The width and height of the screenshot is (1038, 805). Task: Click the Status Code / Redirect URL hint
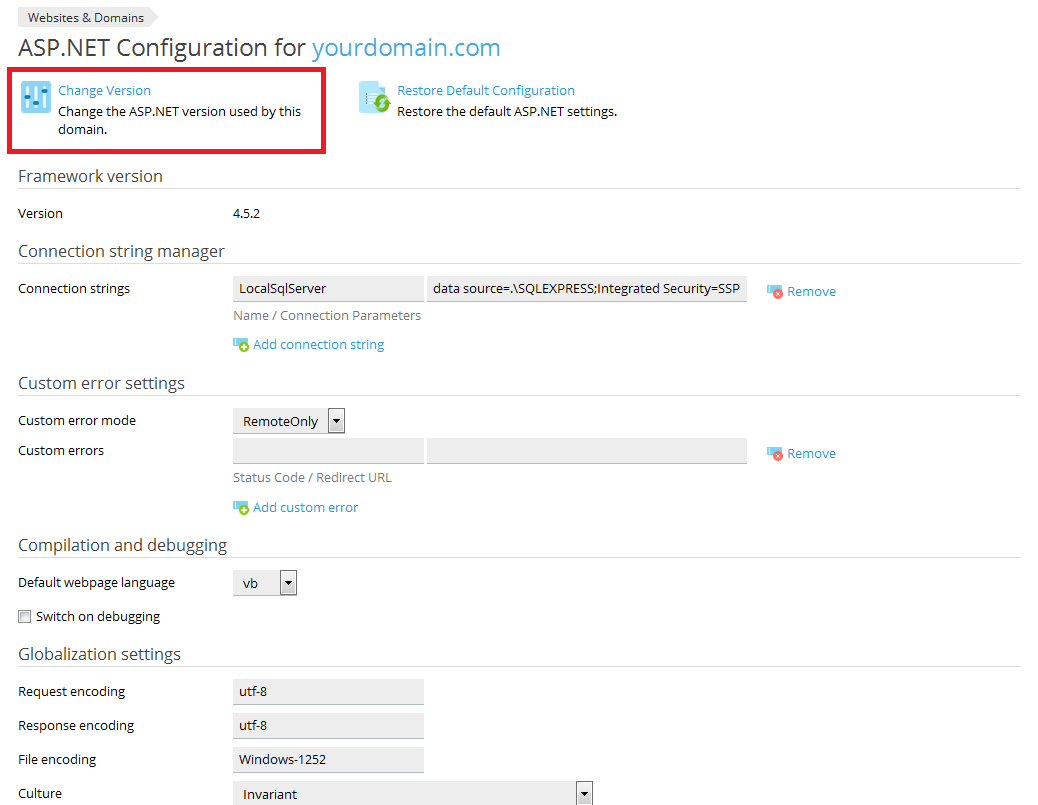click(x=312, y=478)
